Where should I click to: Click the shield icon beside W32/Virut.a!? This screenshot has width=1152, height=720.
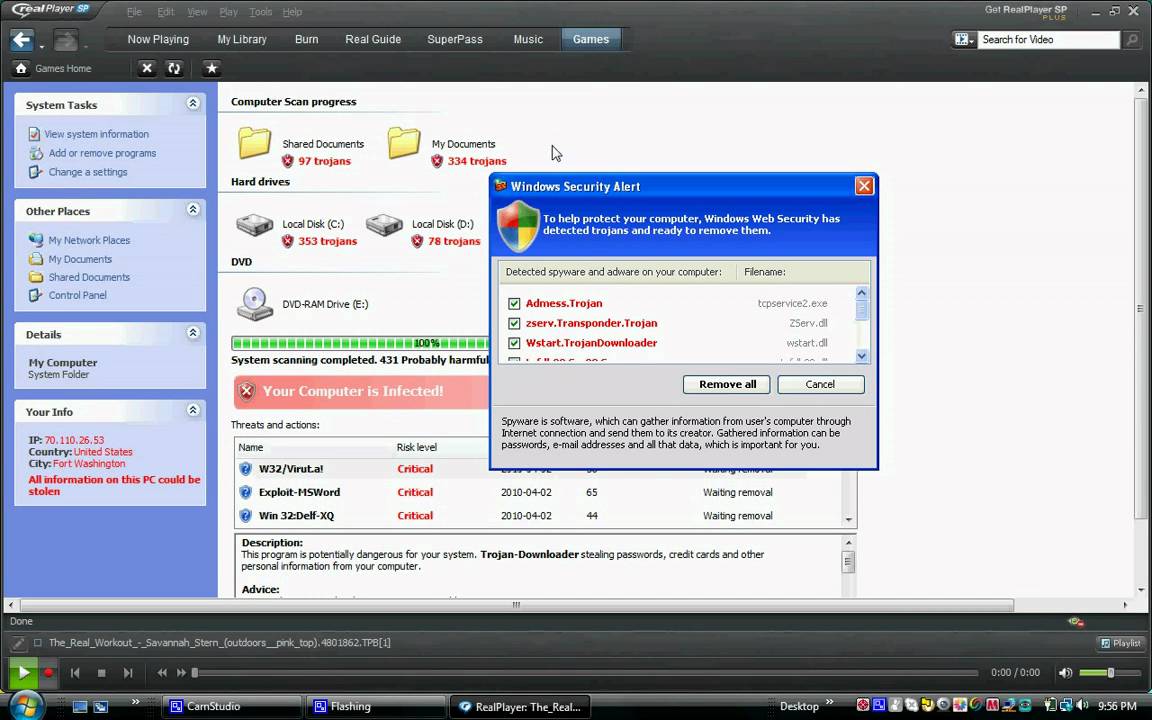point(245,469)
